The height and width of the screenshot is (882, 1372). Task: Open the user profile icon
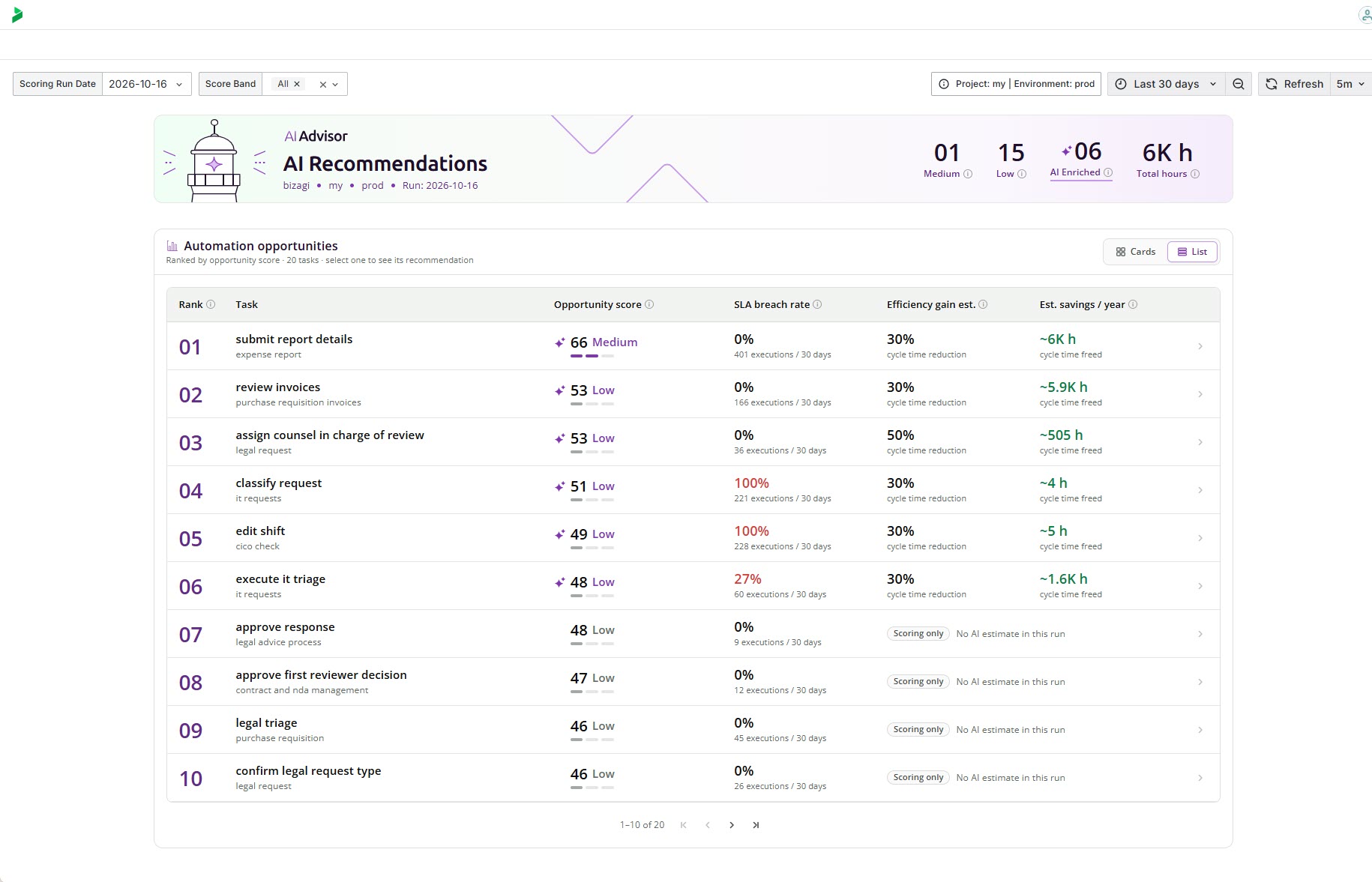coord(1365,15)
